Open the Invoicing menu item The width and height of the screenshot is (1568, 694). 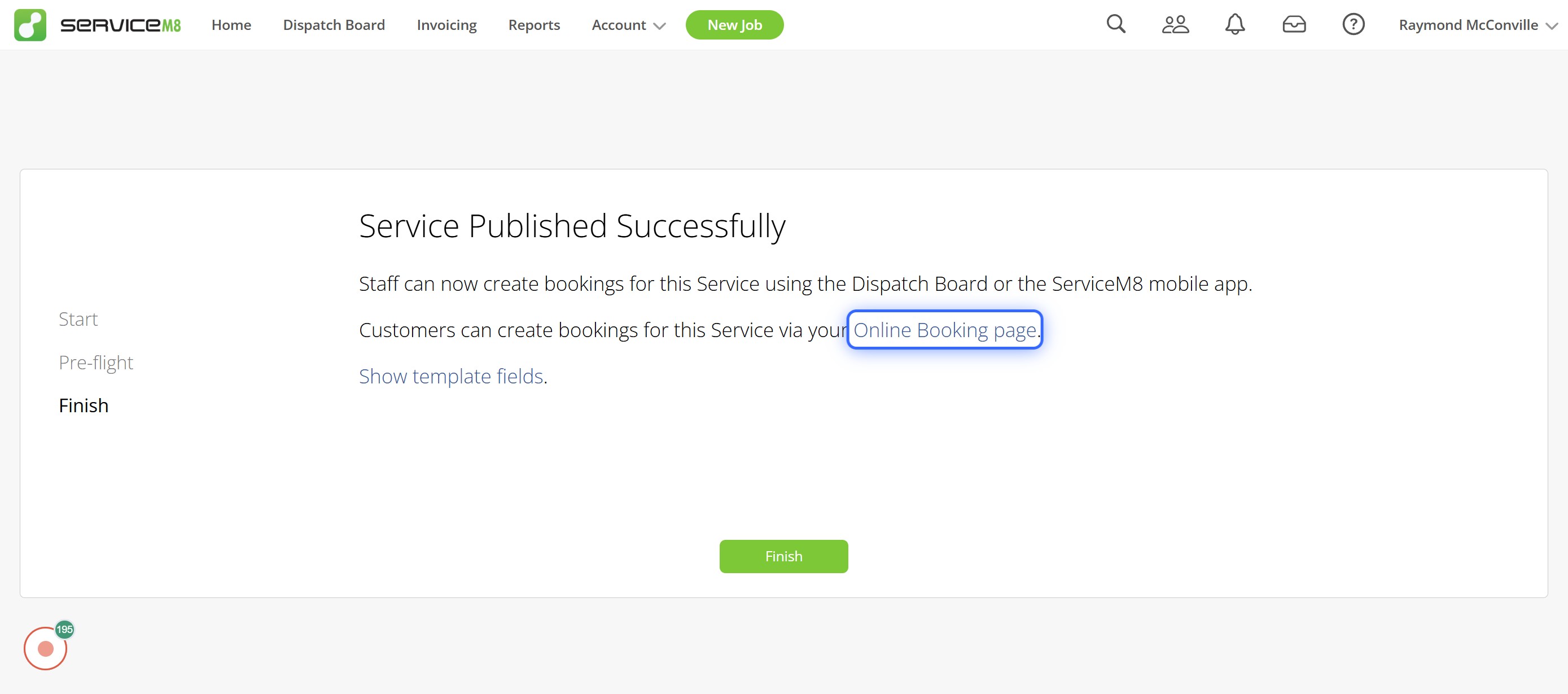point(446,25)
